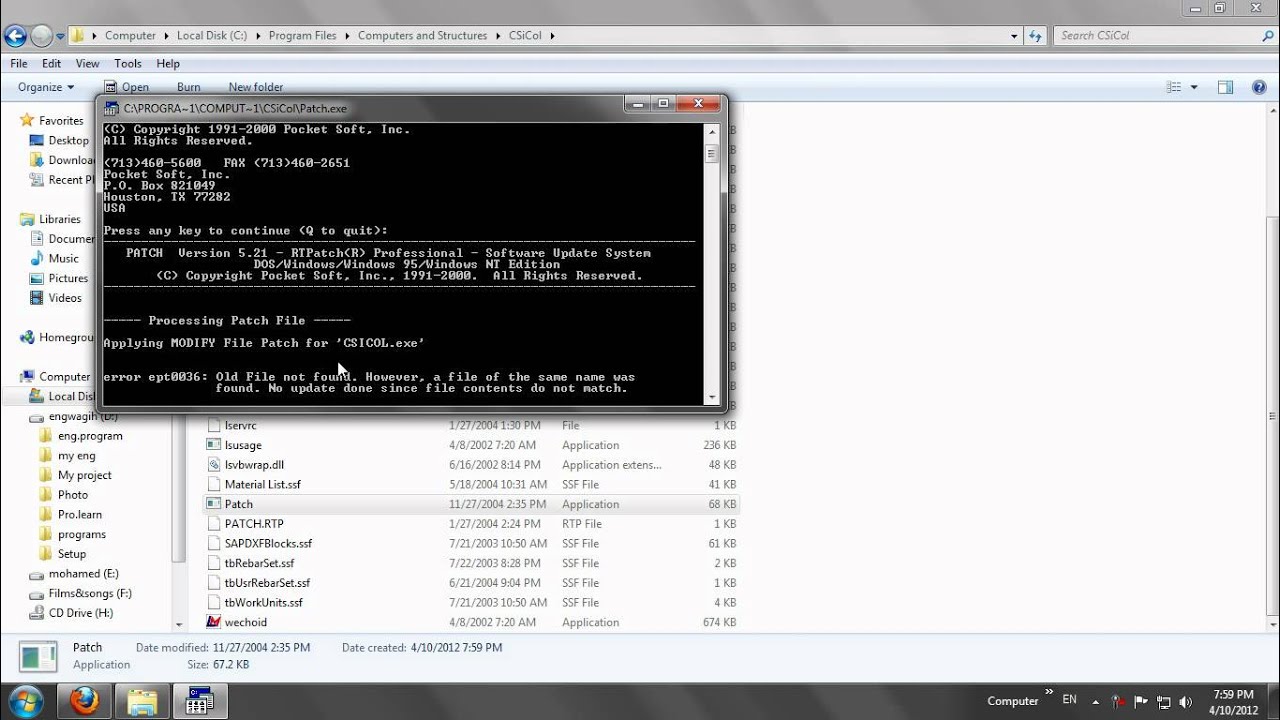Click the Libraries icon in navigation pane

27,219
